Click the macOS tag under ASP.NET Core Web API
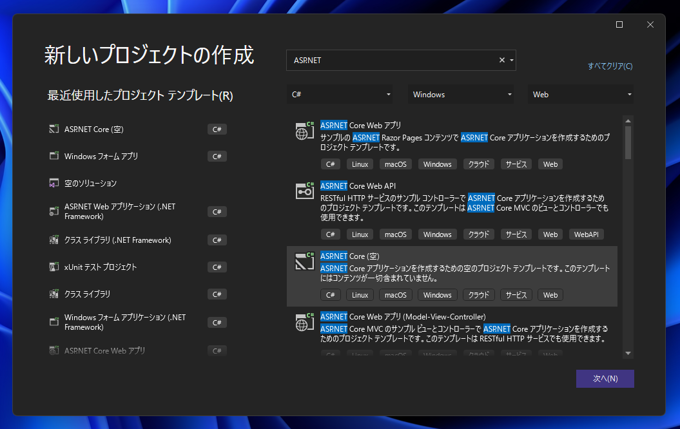 click(x=395, y=234)
